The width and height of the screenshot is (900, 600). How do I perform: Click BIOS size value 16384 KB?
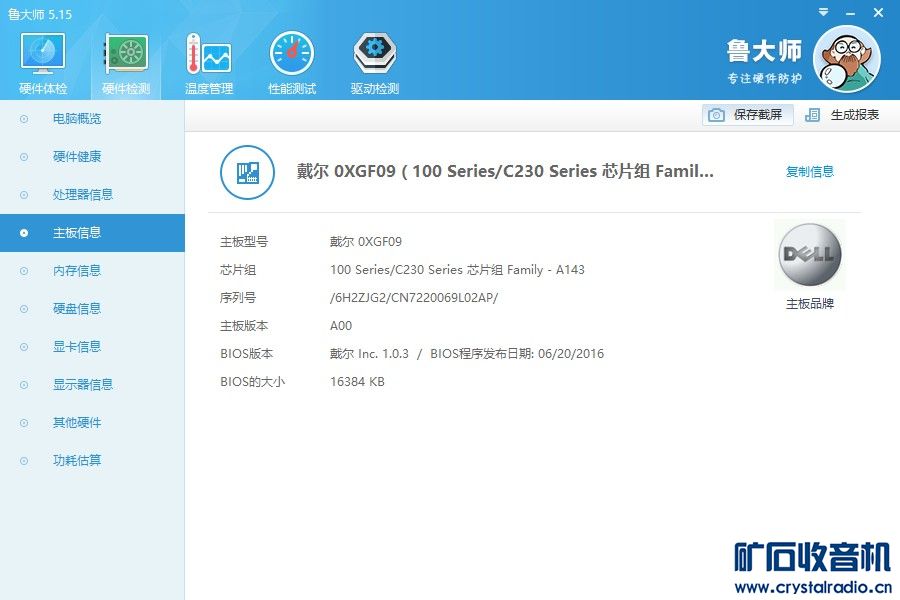click(x=357, y=382)
